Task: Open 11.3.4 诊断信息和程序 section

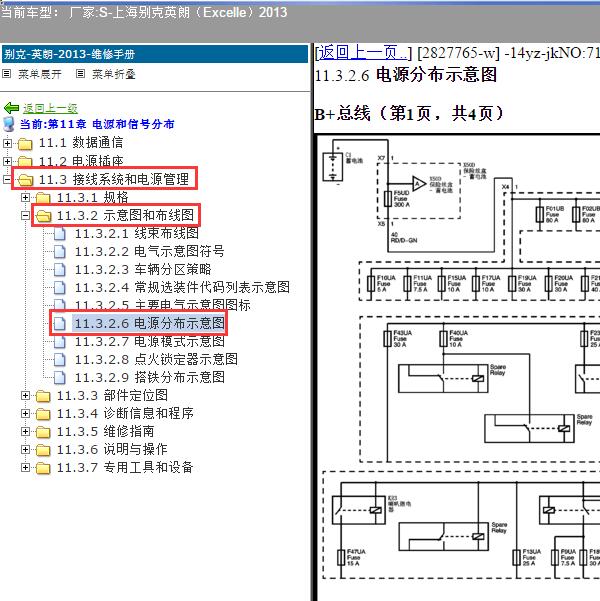Action: [x=125, y=414]
